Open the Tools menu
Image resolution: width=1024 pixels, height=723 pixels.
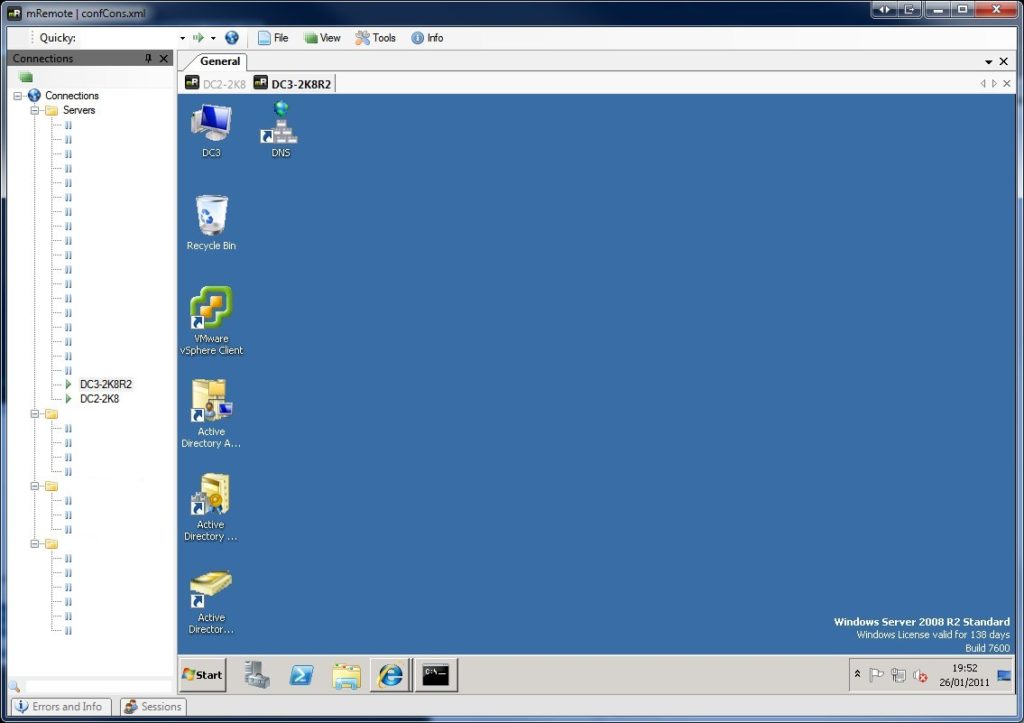(376, 38)
